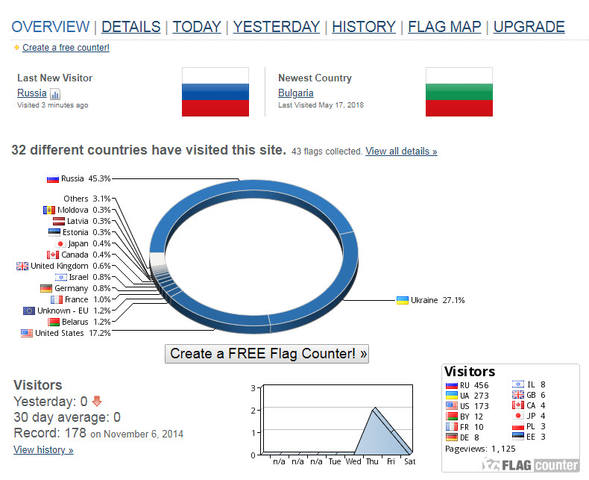
Task: Open the 'View history' link
Action: 43,450
